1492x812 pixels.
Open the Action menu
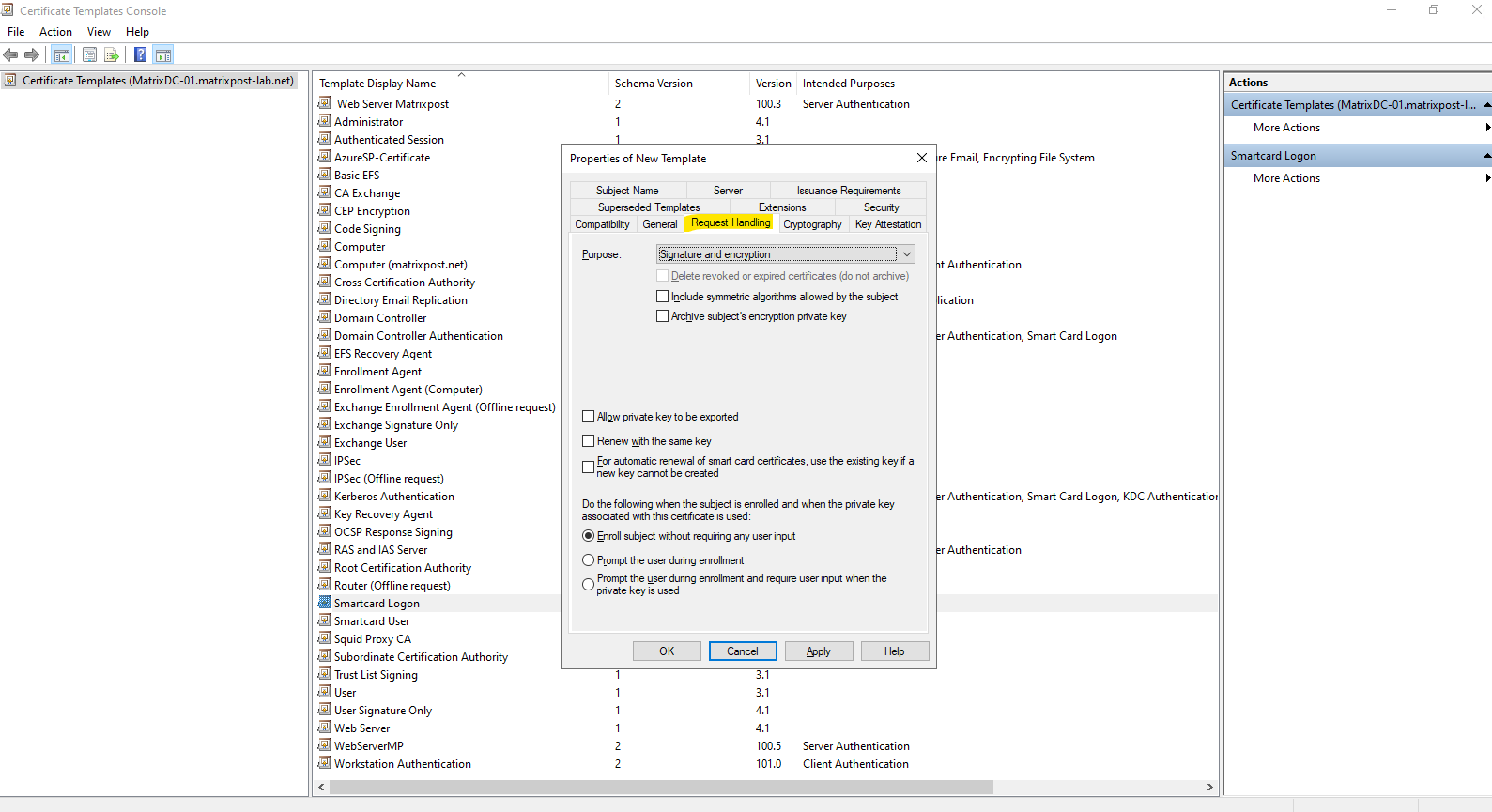[55, 32]
